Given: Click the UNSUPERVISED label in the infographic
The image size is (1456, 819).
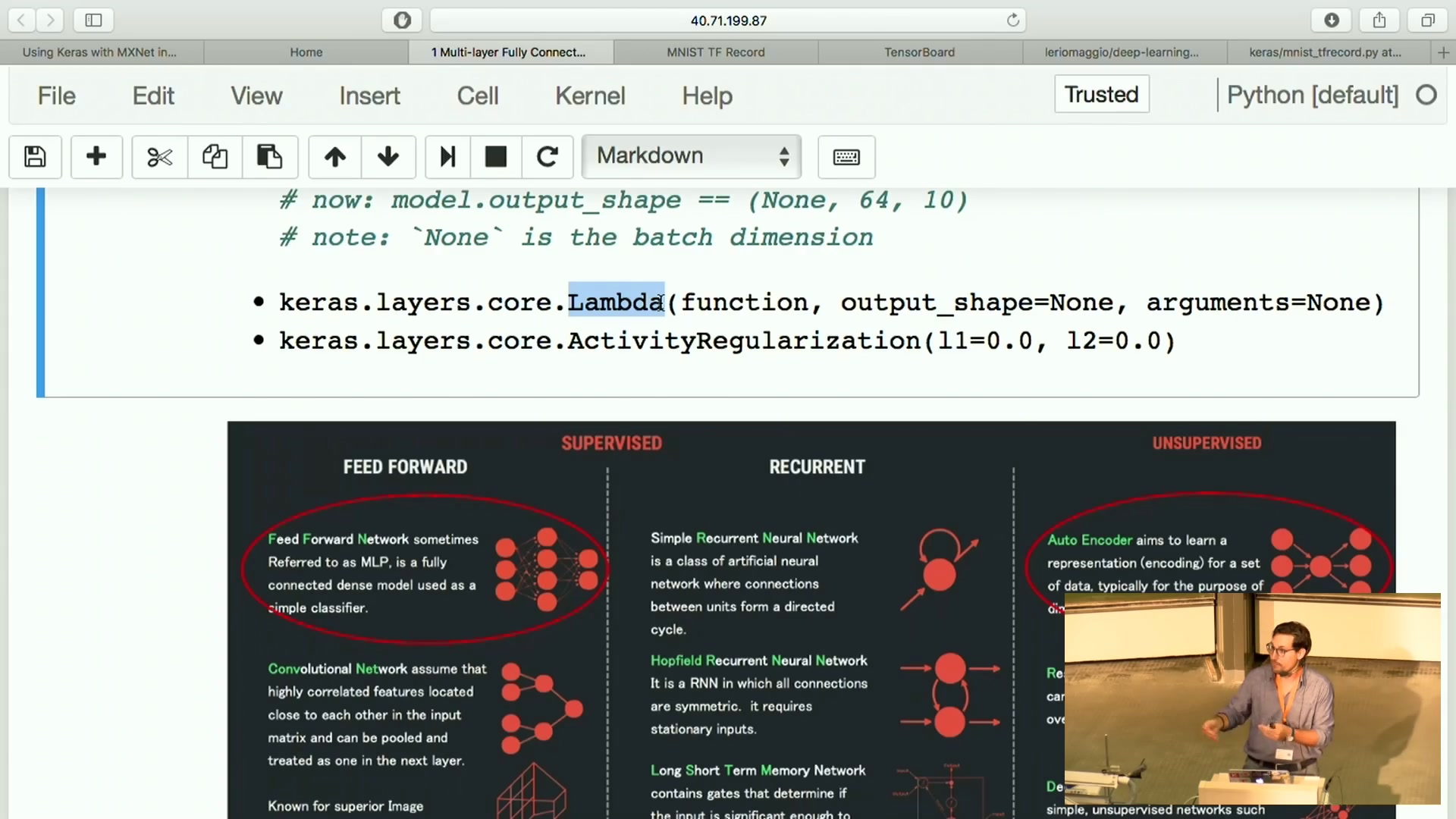Looking at the screenshot, I should point(1207,444).
